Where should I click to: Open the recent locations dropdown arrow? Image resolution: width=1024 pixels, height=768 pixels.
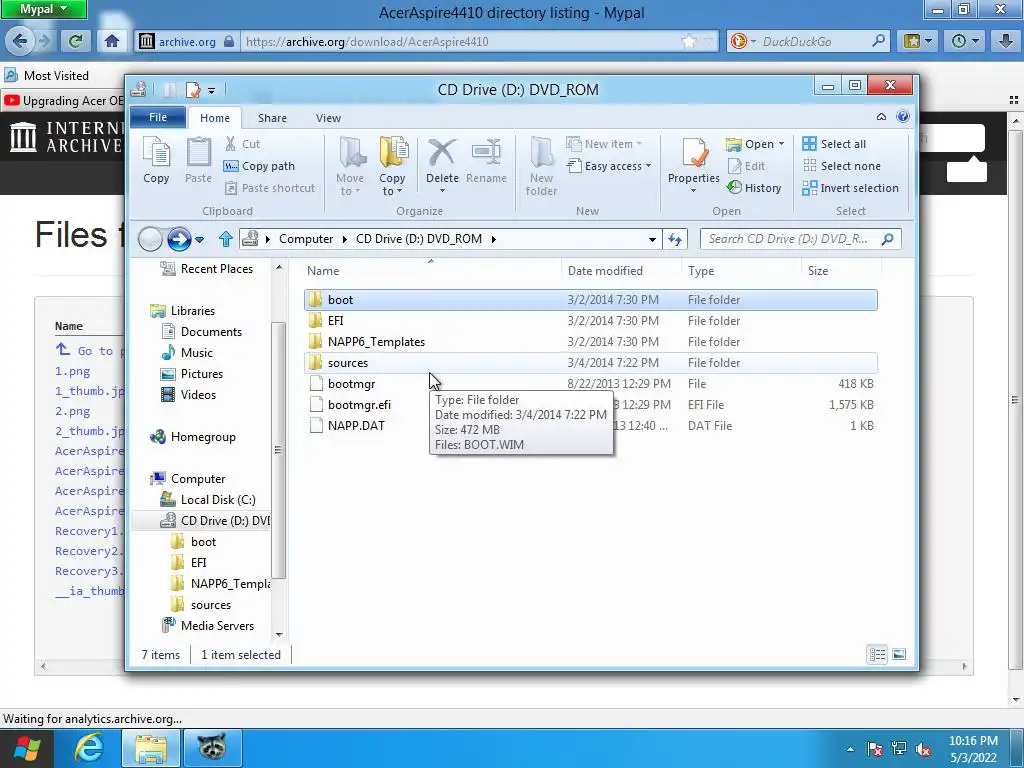200,240
